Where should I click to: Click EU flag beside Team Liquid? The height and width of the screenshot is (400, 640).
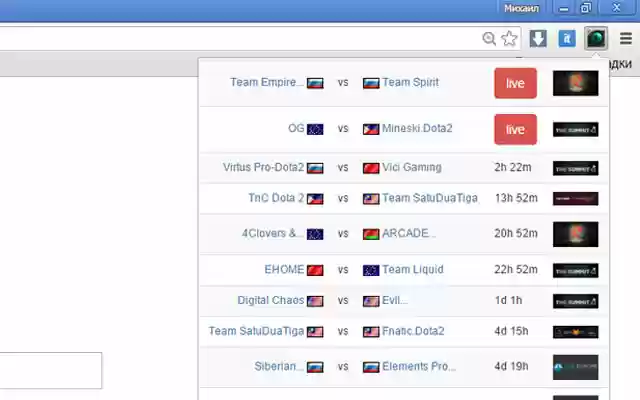pyautogui.click(x=371, y=270)
